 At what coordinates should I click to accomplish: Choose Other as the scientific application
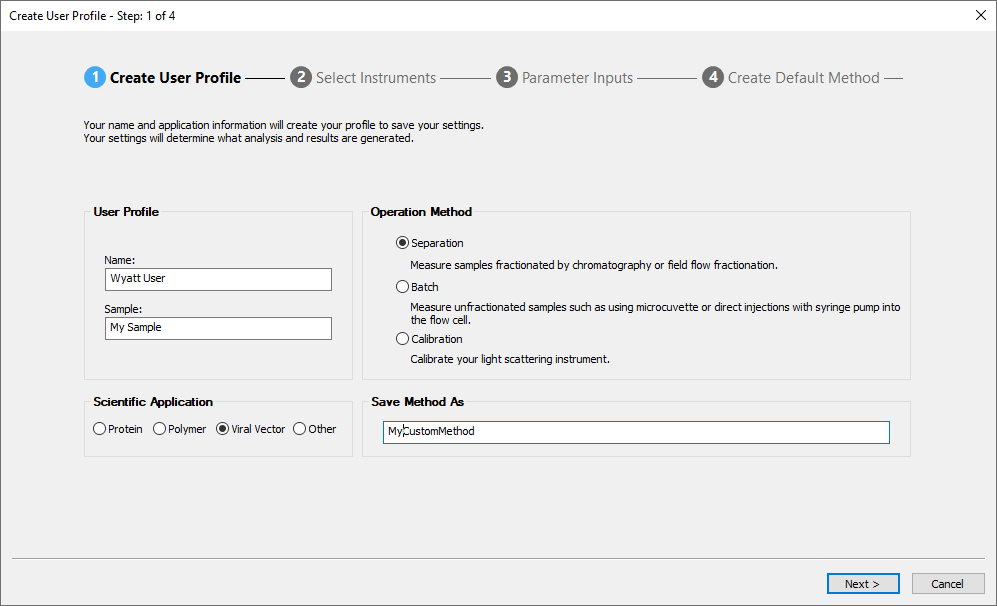click(299, 429)
